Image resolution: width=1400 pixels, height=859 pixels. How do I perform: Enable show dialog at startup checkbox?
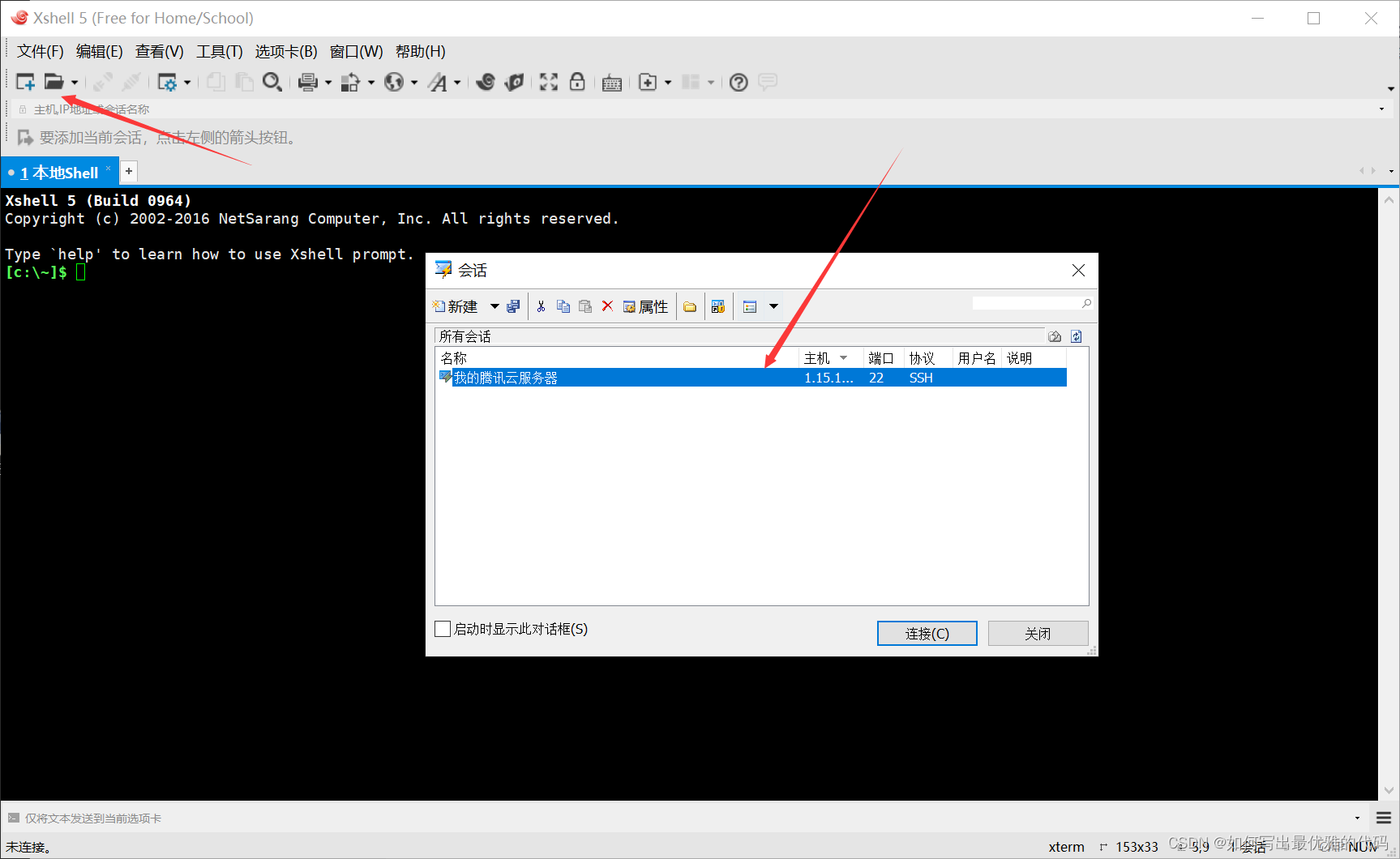pyautogui.click(x=443, y=629)
